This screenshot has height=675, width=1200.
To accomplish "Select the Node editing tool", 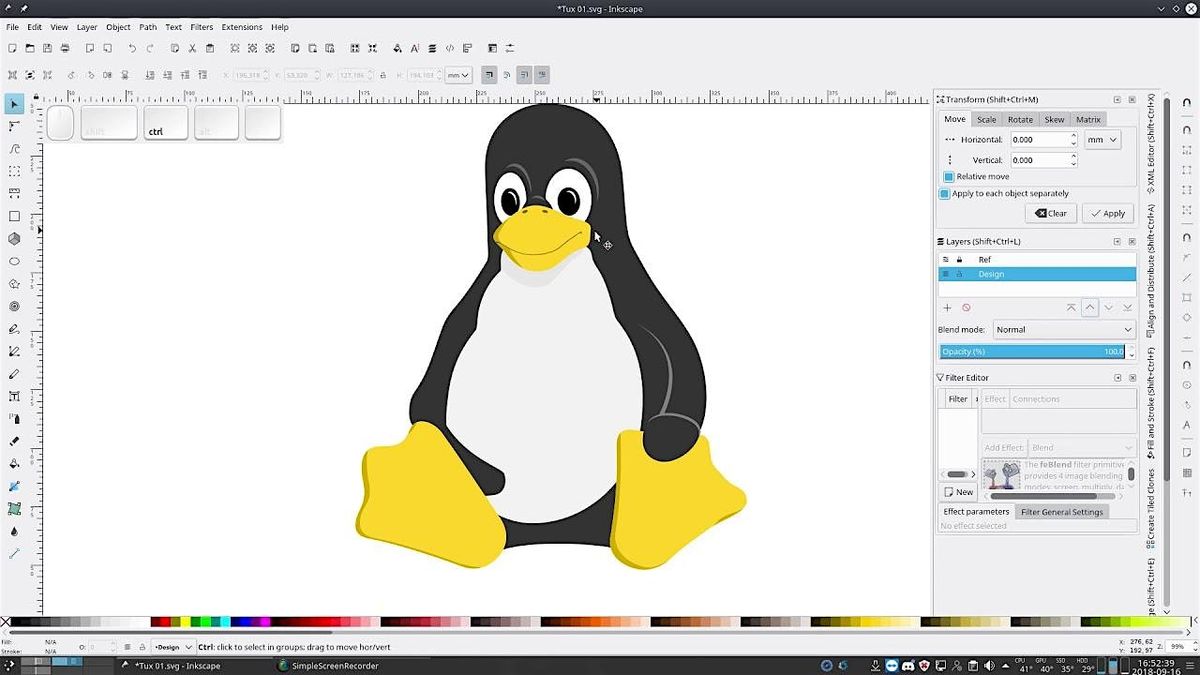I will [14, 126].
